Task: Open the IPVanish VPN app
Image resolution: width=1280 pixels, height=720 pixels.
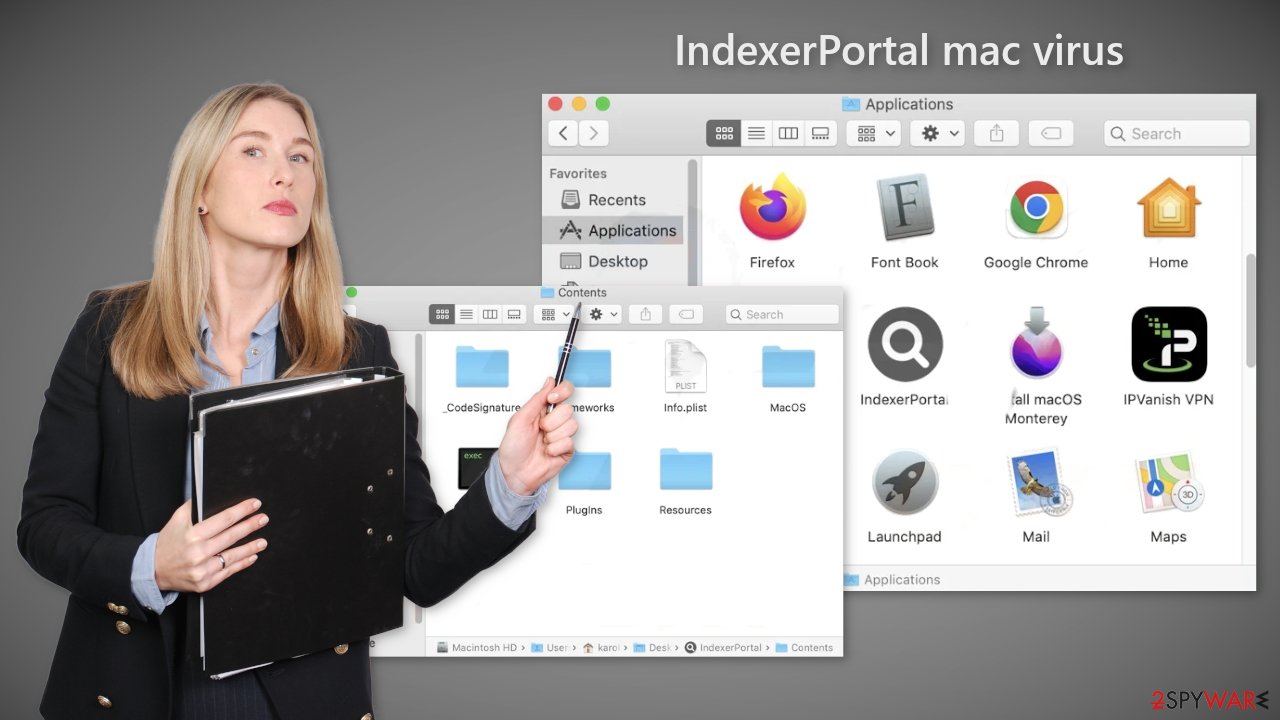Action: pos(1168,345)
